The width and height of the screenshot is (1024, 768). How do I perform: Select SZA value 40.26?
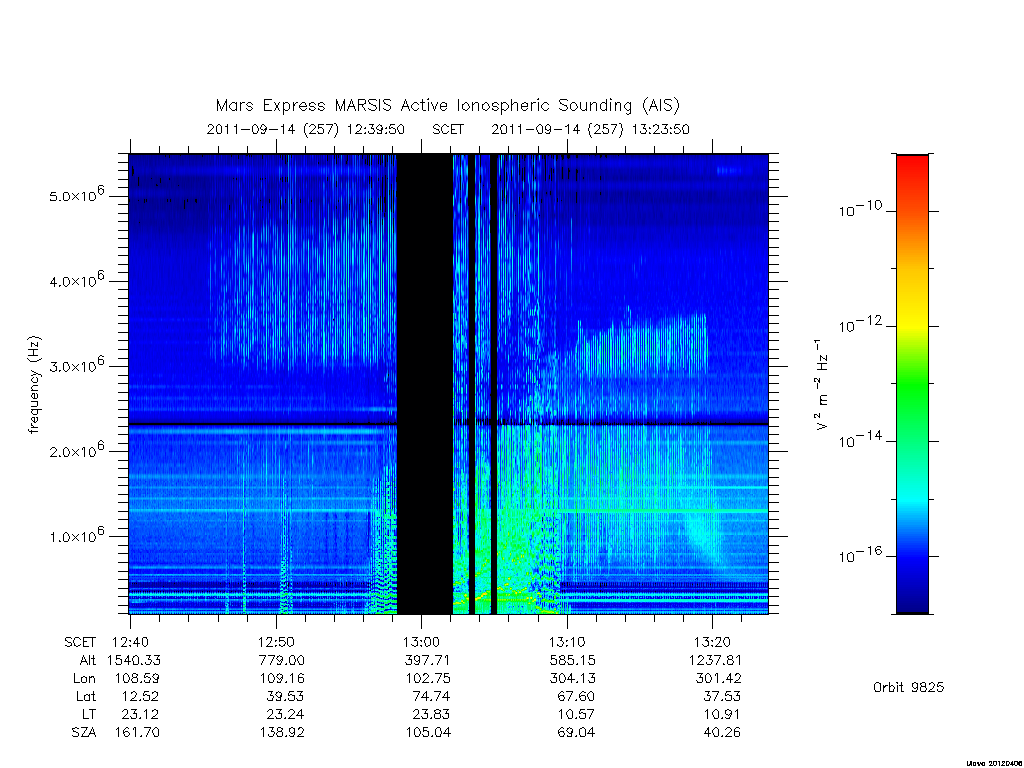tap(722, 733)
